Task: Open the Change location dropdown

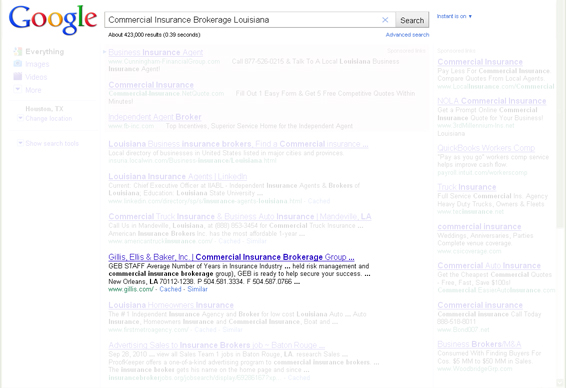Action: 45,118
